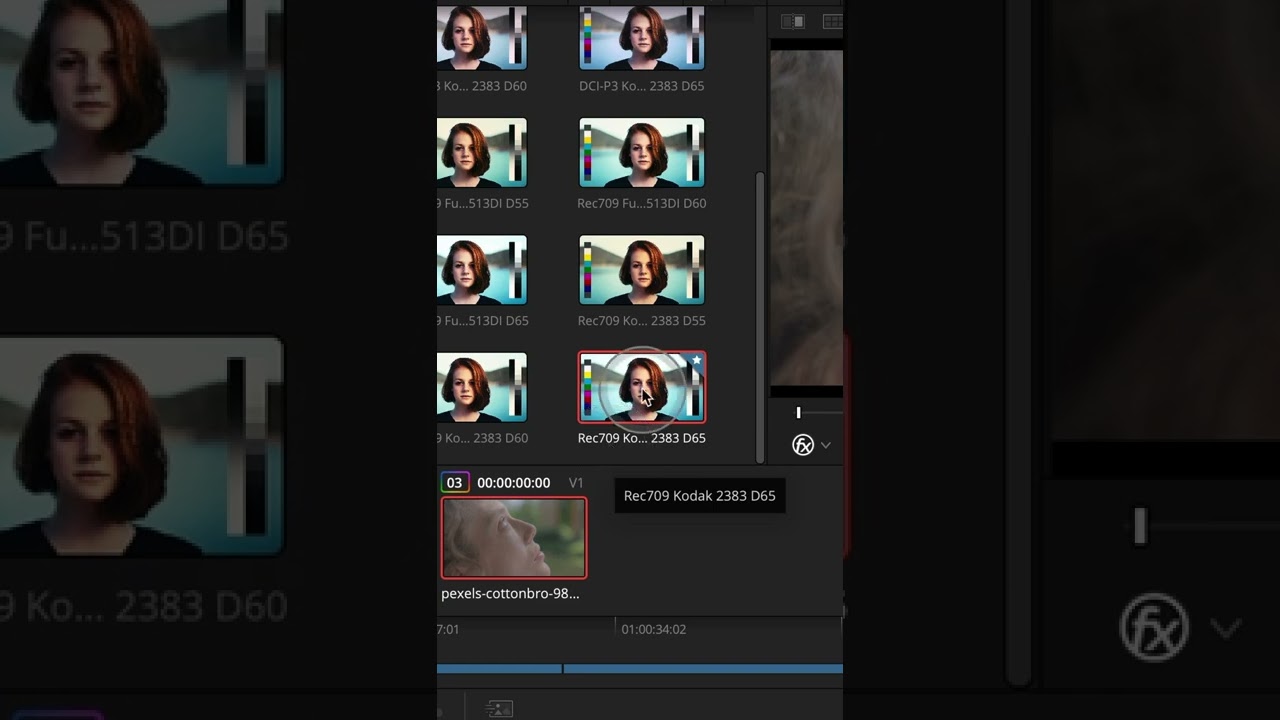This screenshot has height=720, width=1280.
Task: Click the 'Rec709 Ko... 2383 D55' label
Action: [642, 321]
